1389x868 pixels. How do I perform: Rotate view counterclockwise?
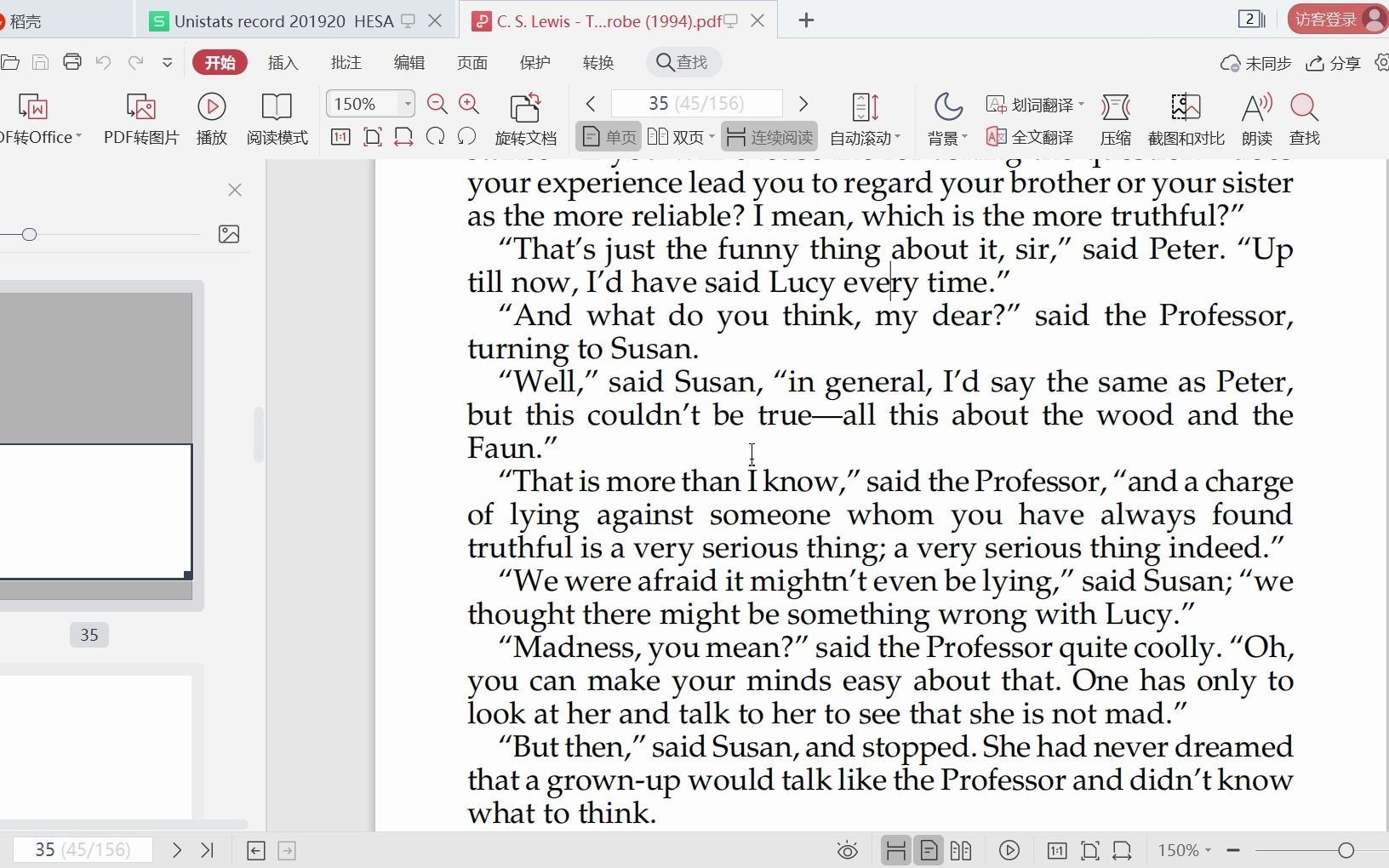(x=466, y=136)
